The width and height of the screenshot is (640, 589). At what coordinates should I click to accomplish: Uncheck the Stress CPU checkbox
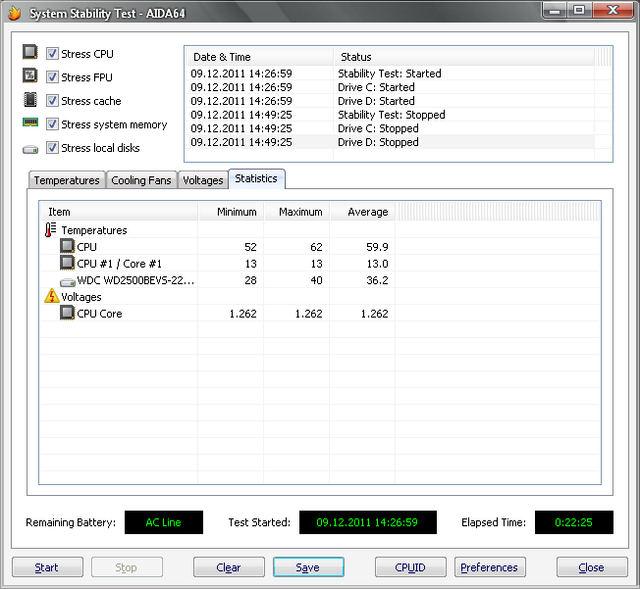point(52,53)
